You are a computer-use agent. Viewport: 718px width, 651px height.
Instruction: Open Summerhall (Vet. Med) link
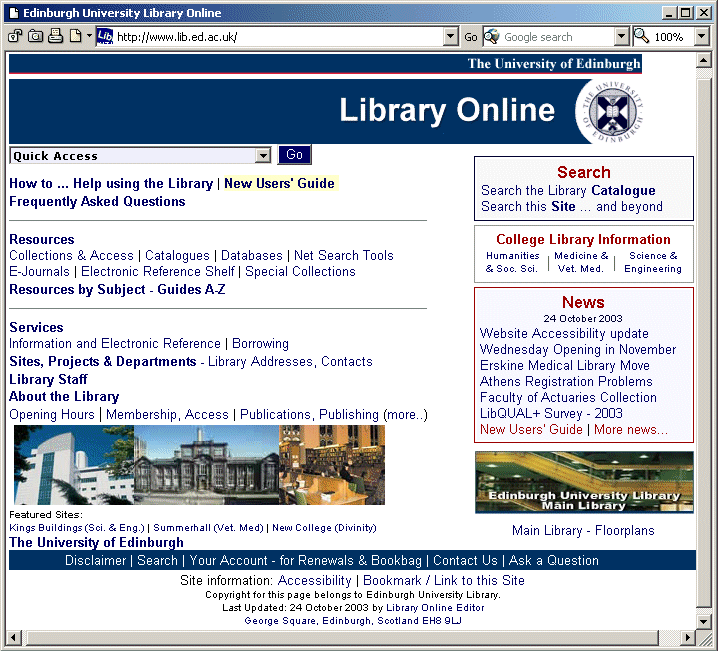208,528
